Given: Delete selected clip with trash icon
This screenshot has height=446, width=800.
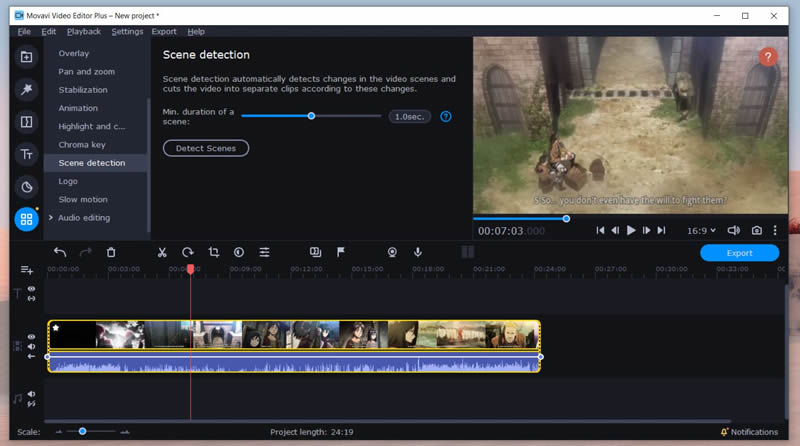Looking at the screenshot, I should point(111,252).
